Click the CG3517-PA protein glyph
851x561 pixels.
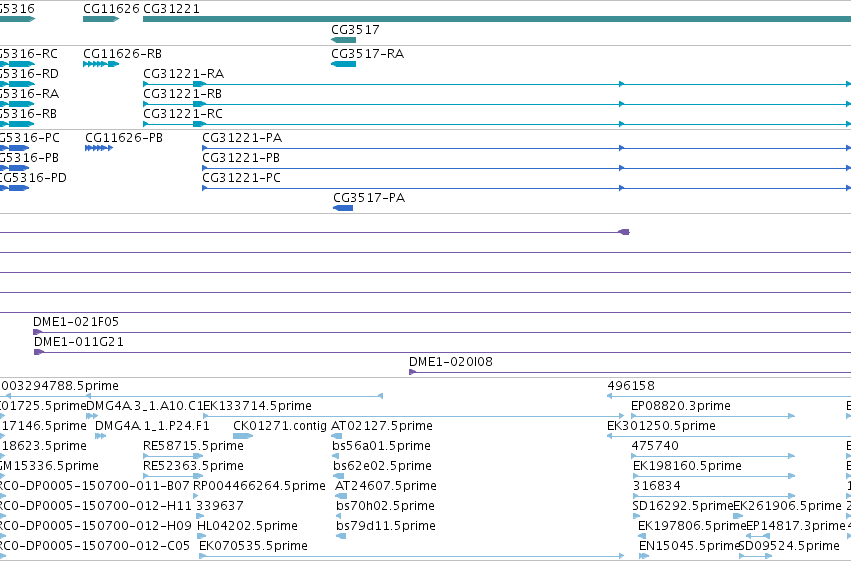(343, 208)
